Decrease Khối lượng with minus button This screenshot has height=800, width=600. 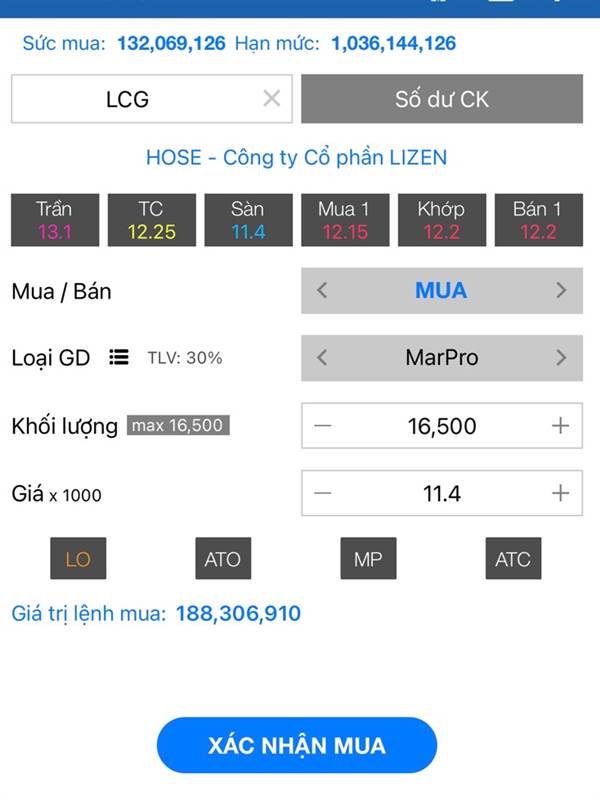[322, 426]
